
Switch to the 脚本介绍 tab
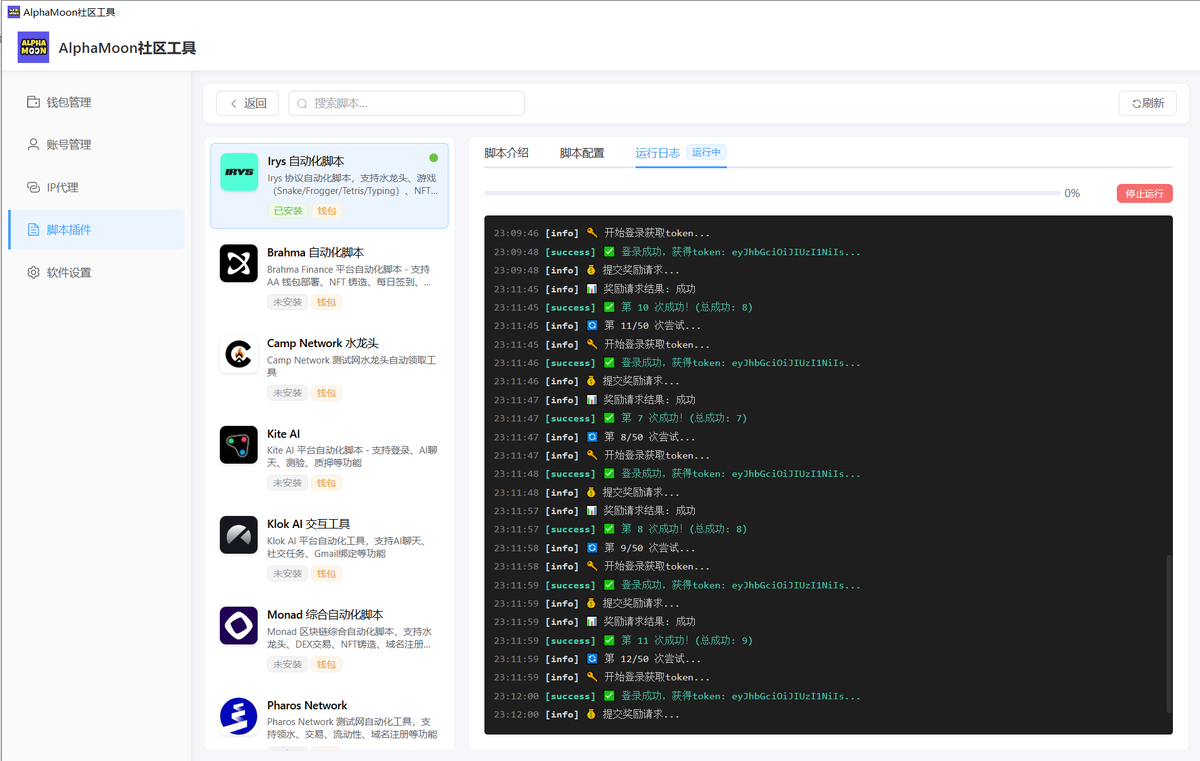pyautogui.click(x=506, y=153)
